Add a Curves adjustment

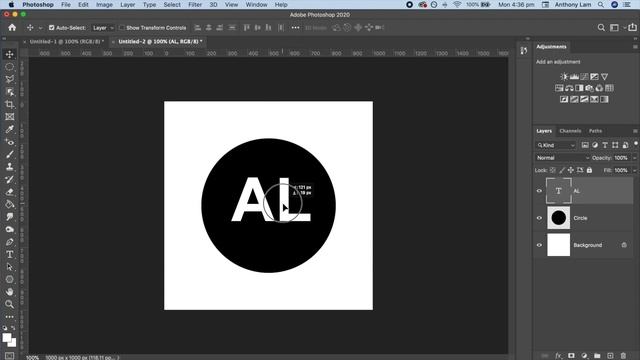584,76
